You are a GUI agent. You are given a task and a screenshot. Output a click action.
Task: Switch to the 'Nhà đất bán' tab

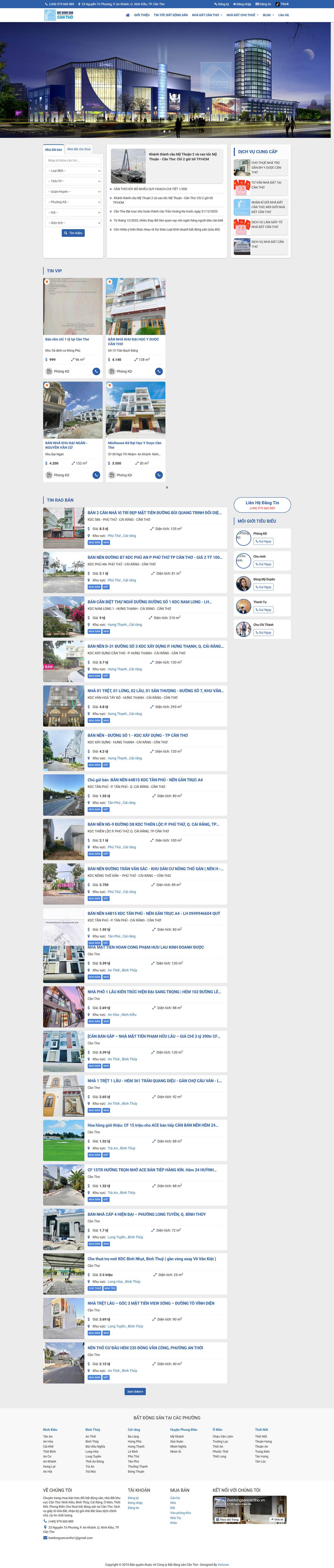54,150
